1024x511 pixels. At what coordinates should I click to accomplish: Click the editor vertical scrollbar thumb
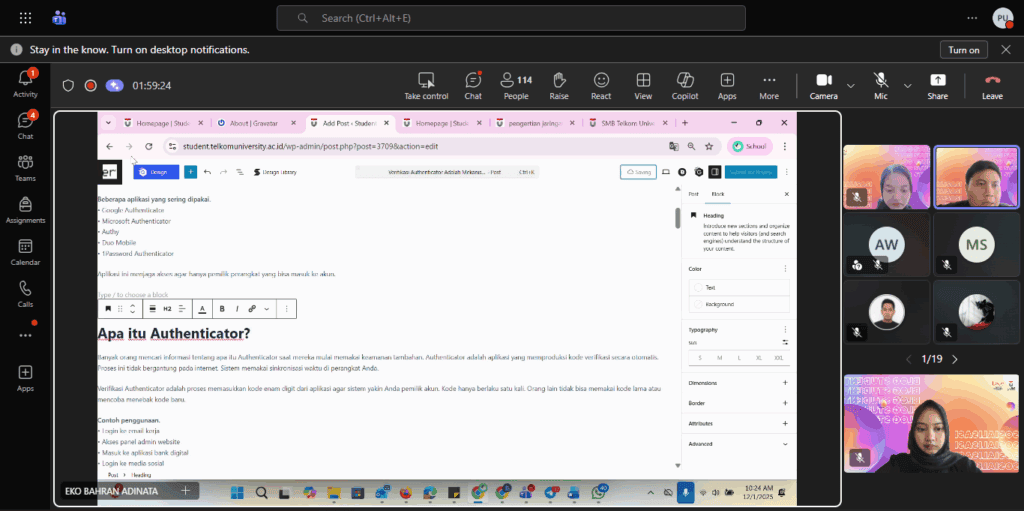click(x=677, y=218)
